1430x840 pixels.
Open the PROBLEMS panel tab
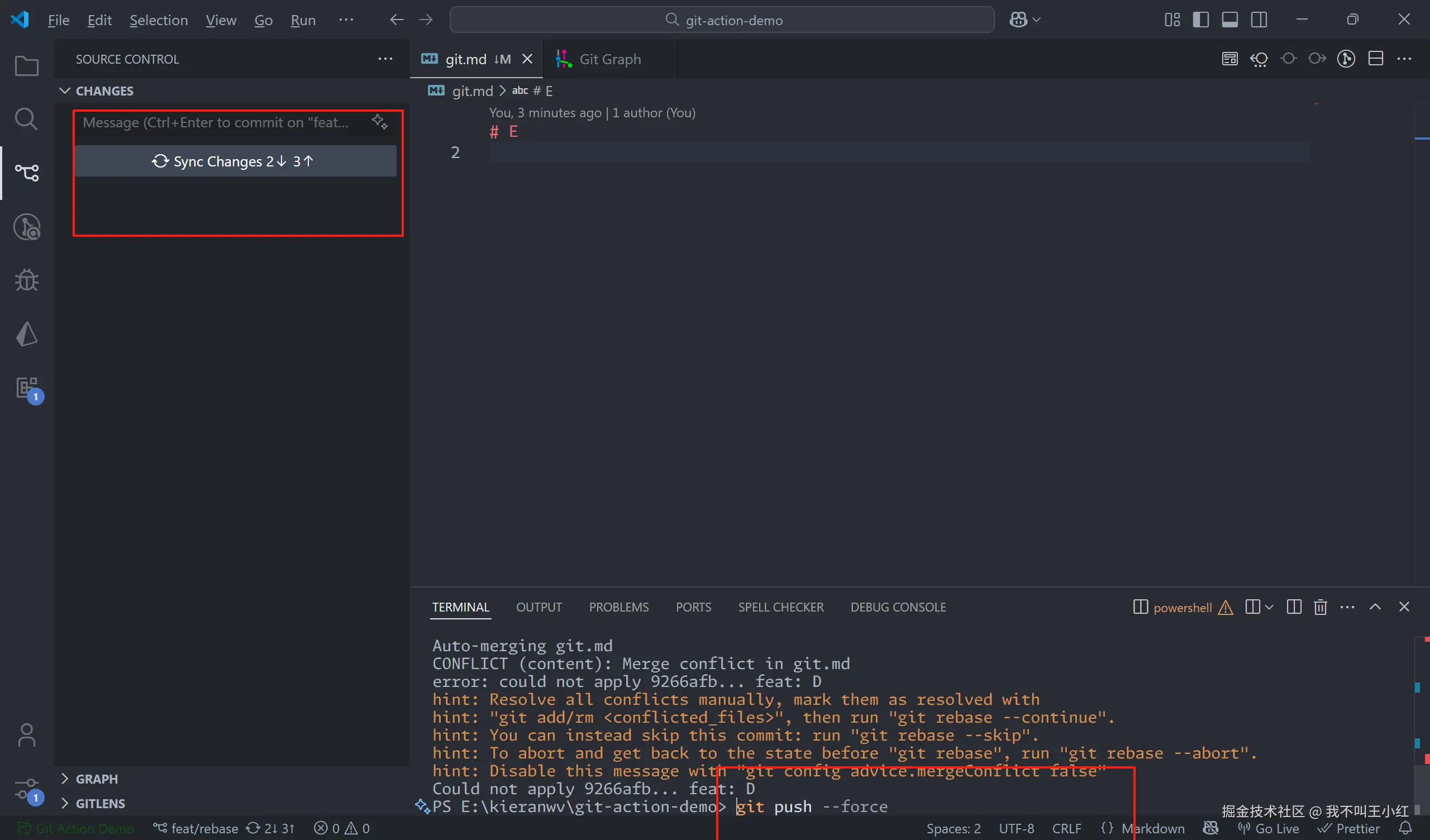pos(618,607)
